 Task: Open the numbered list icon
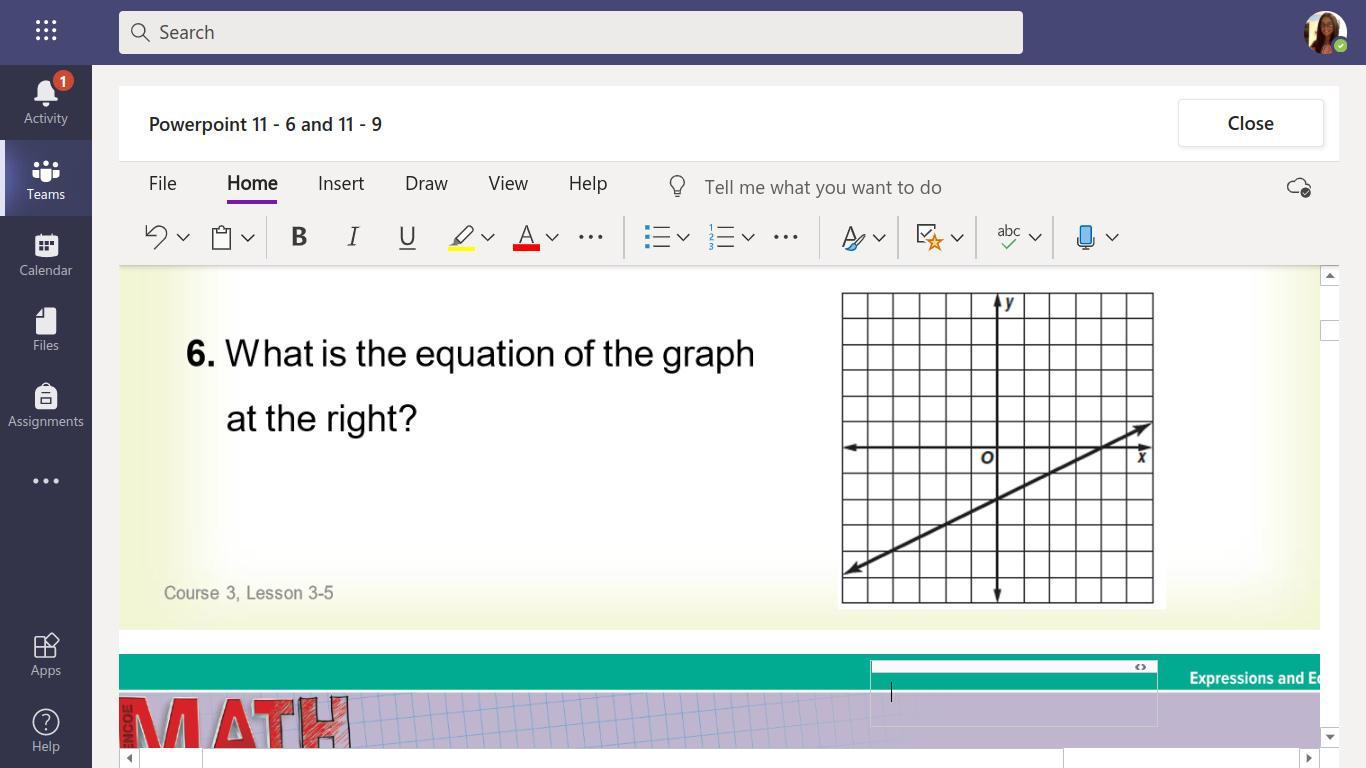(722, 237)
